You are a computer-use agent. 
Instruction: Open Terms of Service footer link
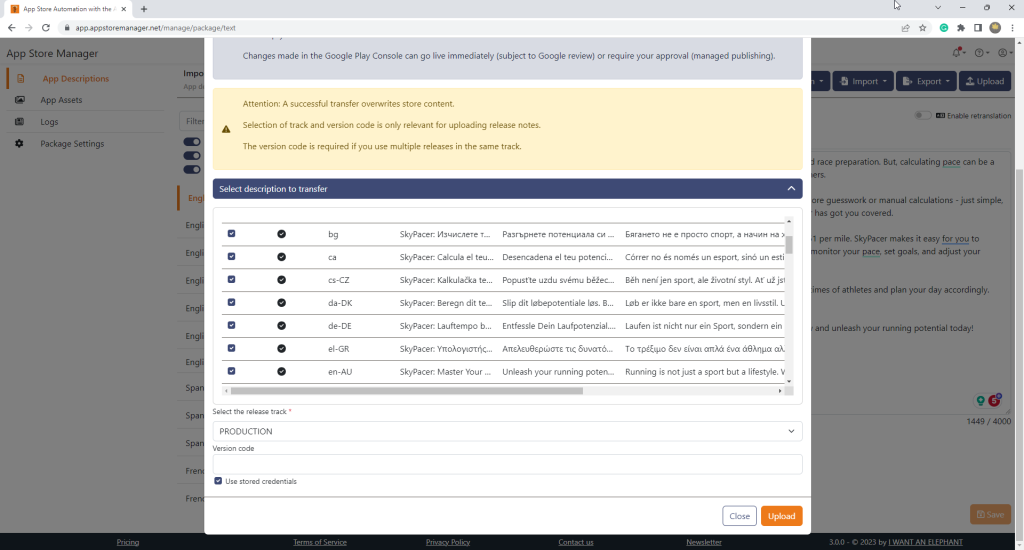tap(319, 542)
